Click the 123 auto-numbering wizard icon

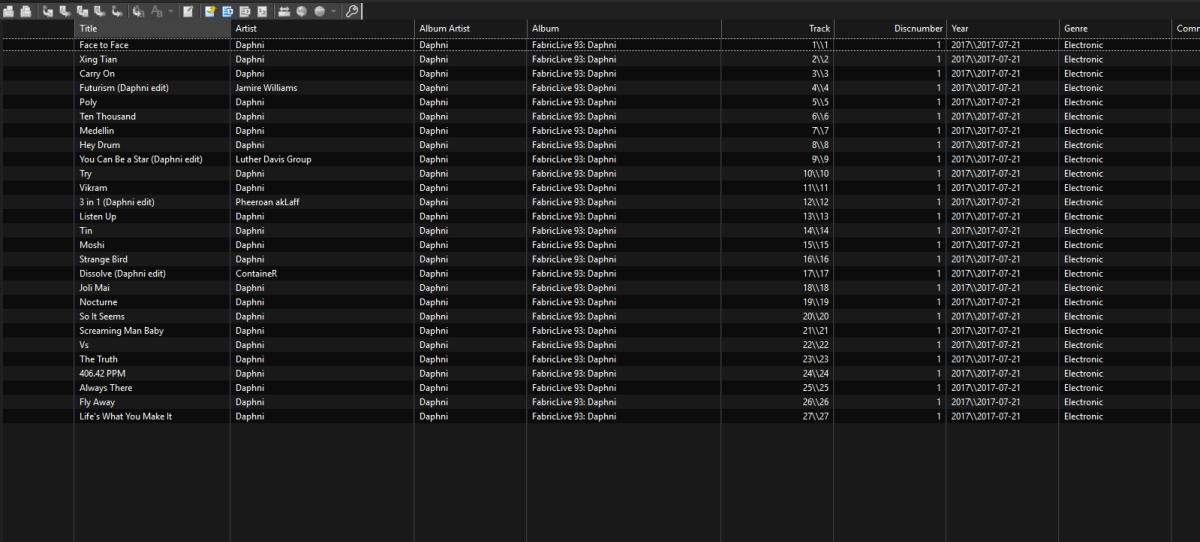(x=262, y=12)
